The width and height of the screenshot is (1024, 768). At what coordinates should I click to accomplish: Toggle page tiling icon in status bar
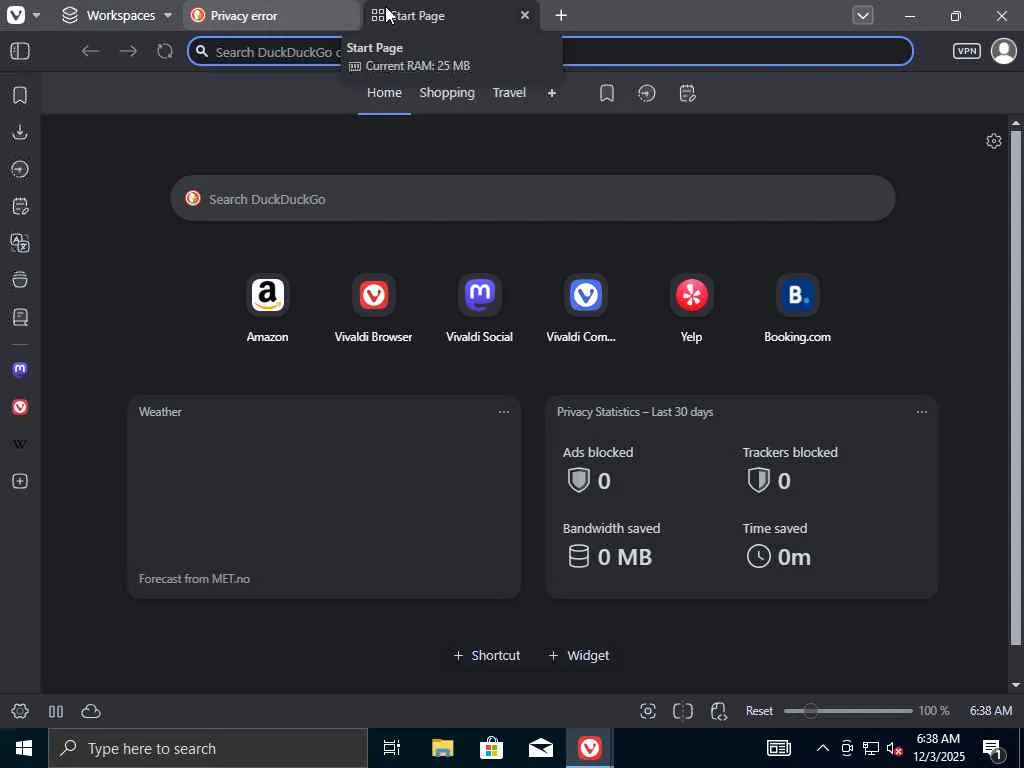682,711
